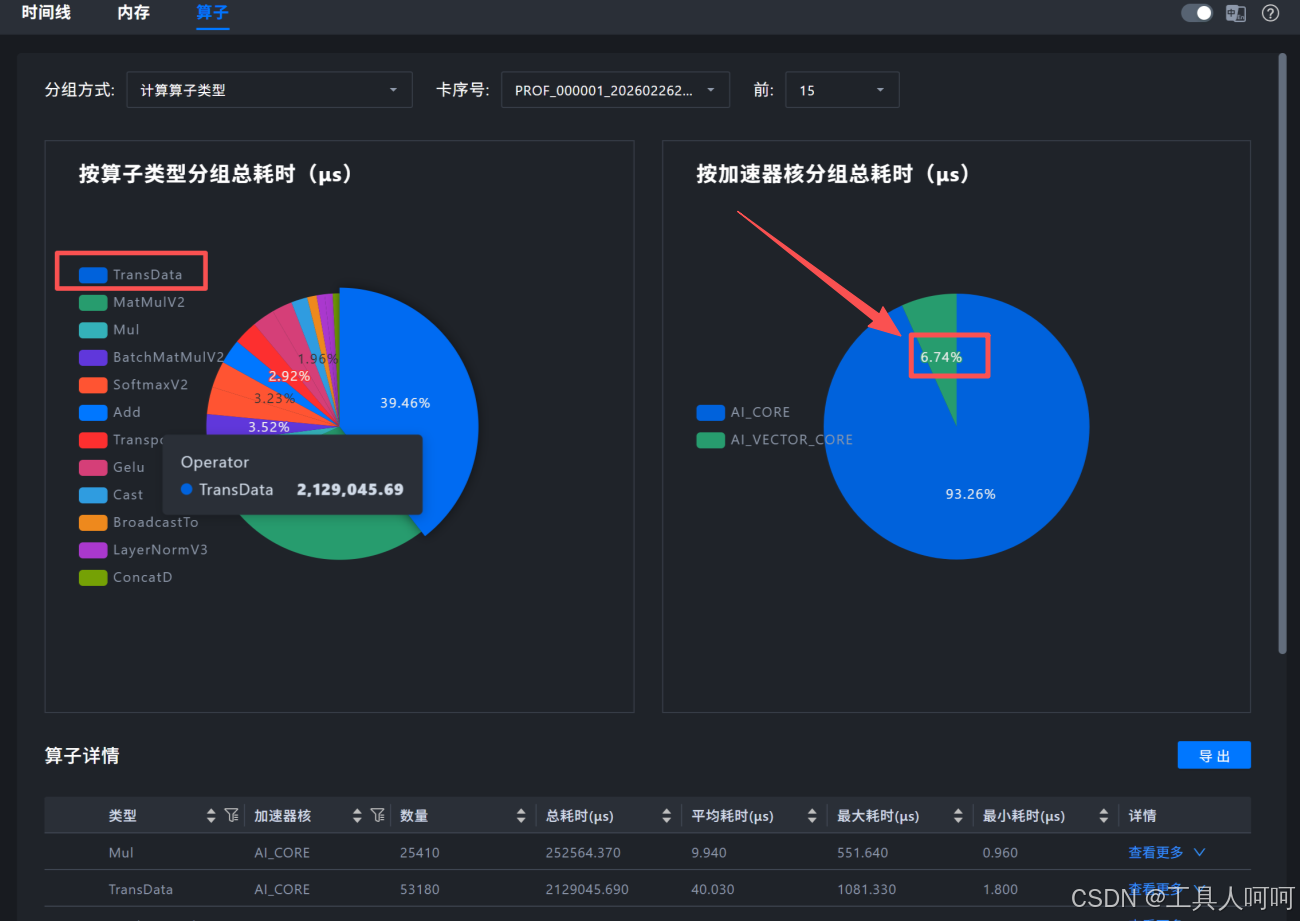Switch to the 内存 tab

[x=133, y=14]
